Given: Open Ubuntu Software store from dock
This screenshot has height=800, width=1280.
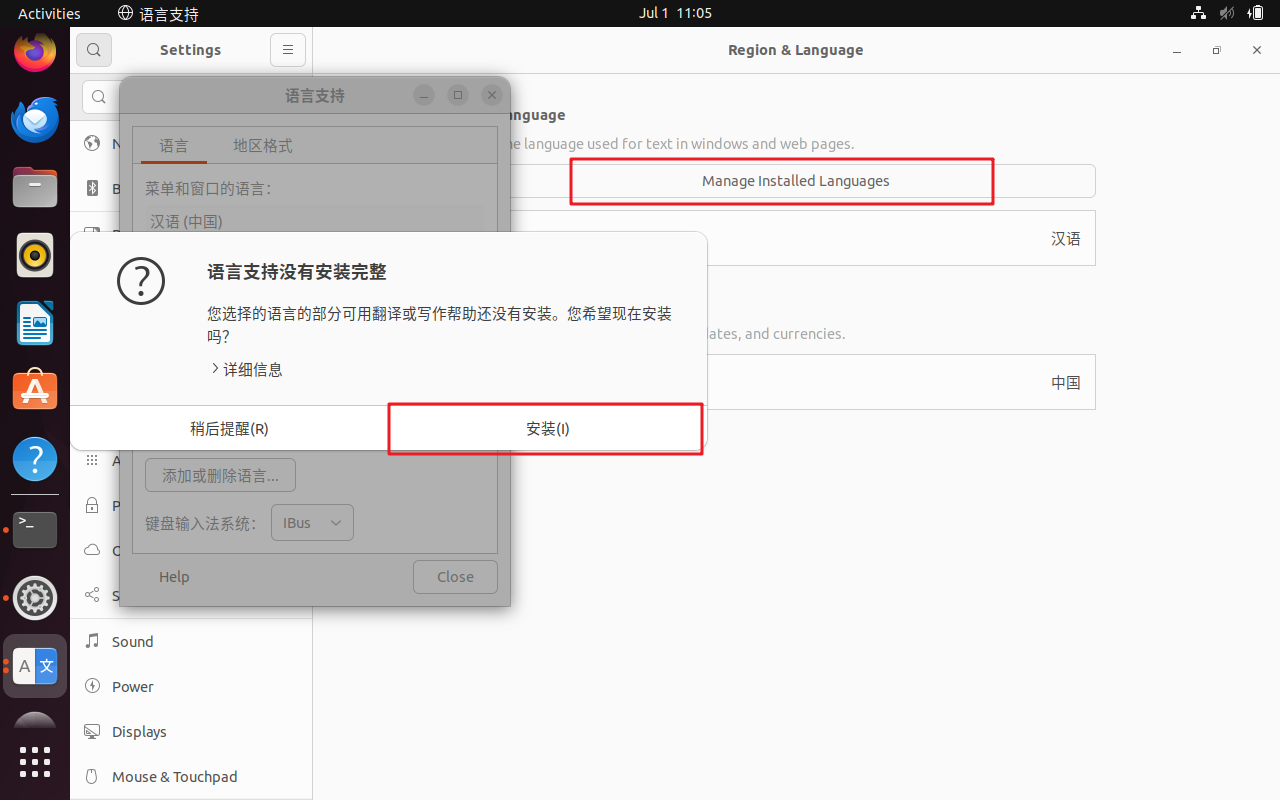Looking at the screenshot, I should pyautogui.click(x=35, y=391).
